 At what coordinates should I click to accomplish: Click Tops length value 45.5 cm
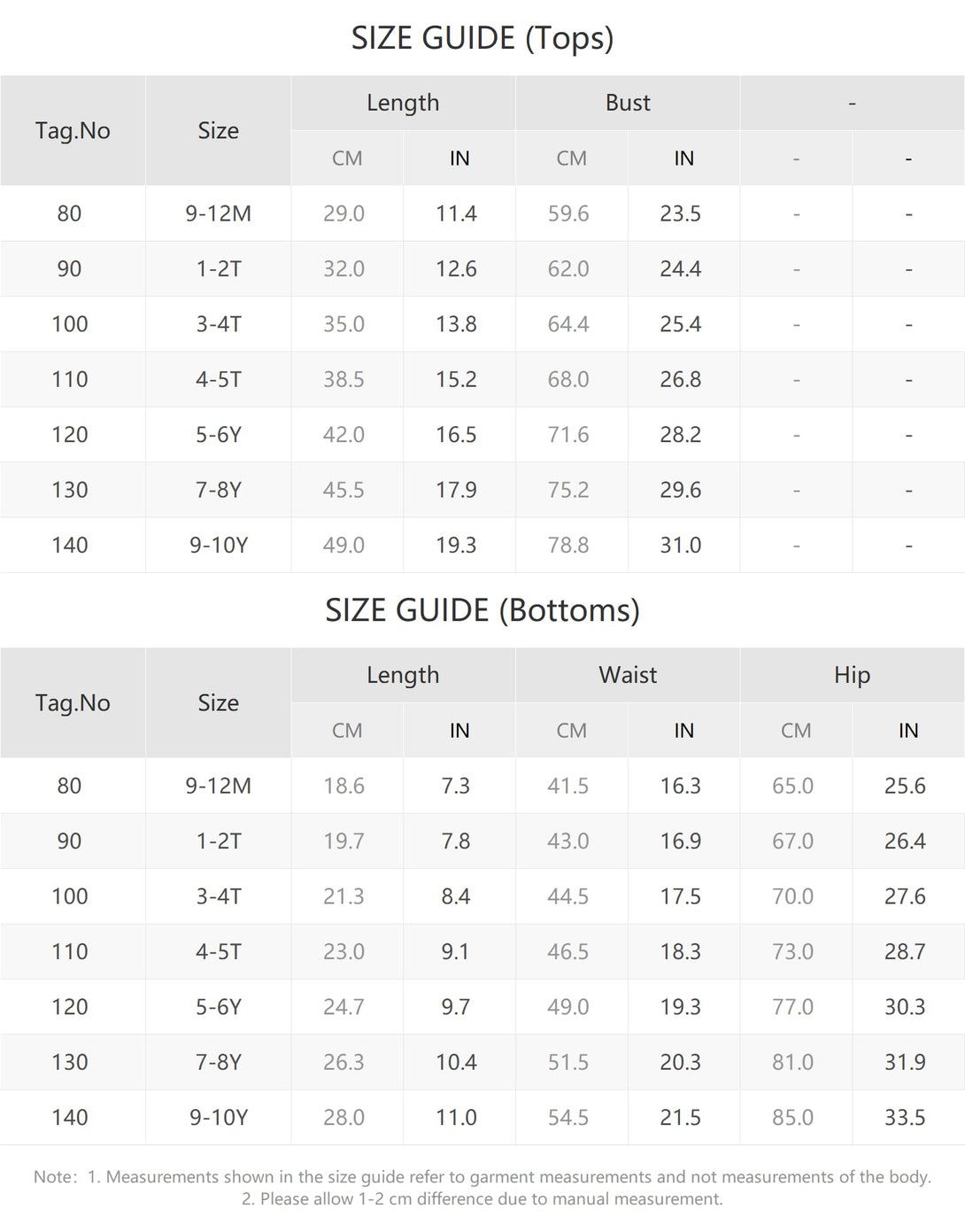[344, 490]
